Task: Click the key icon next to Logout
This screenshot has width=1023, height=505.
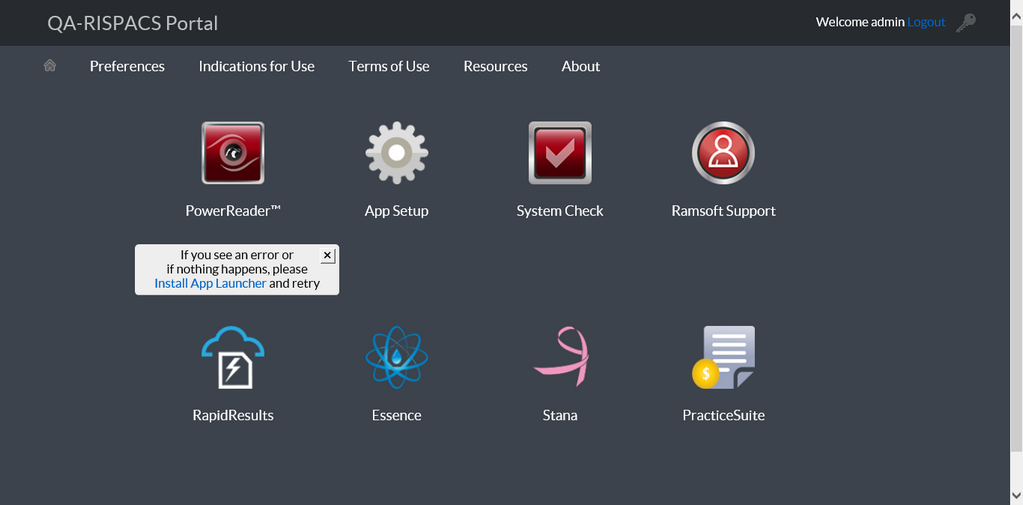Action: 966,22
